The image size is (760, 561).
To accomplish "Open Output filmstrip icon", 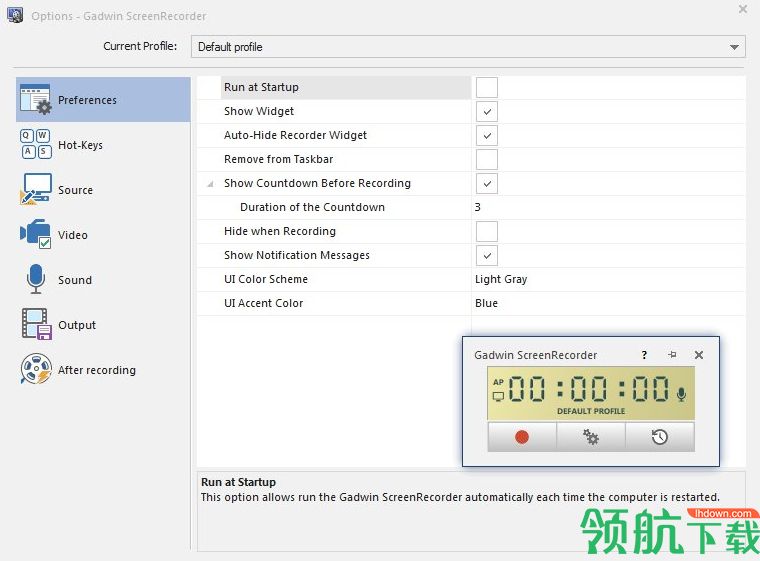I will click(36, 324).
